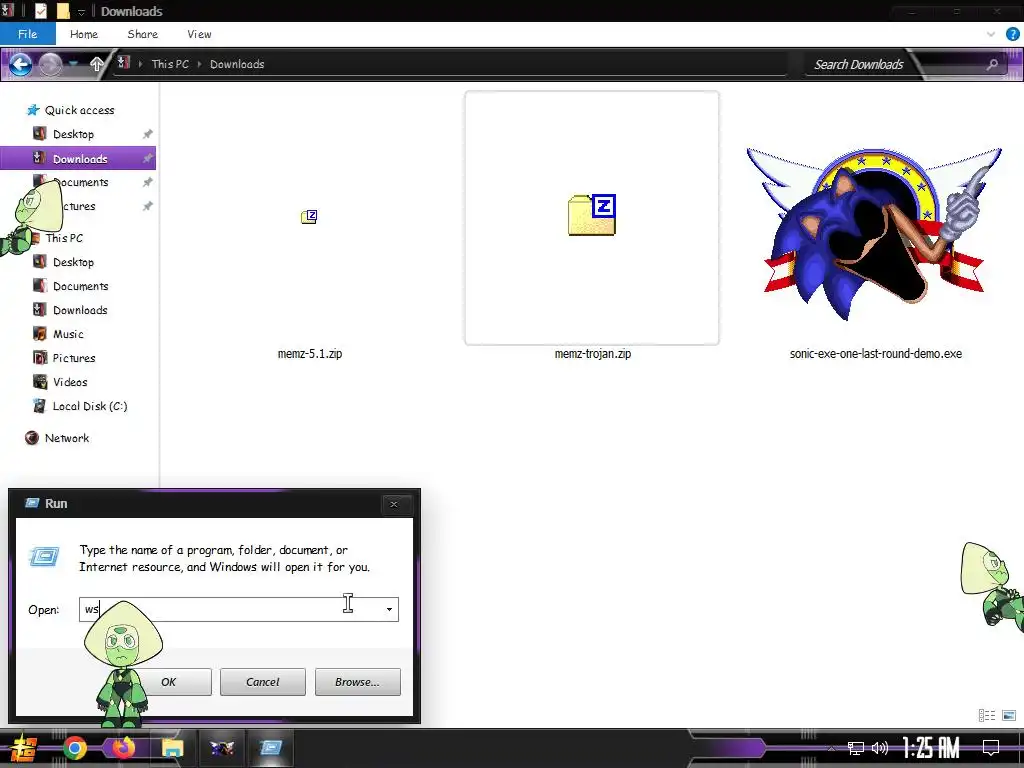Switch to the View ribbon tab

pyautogui.click(x=199, y=34)
